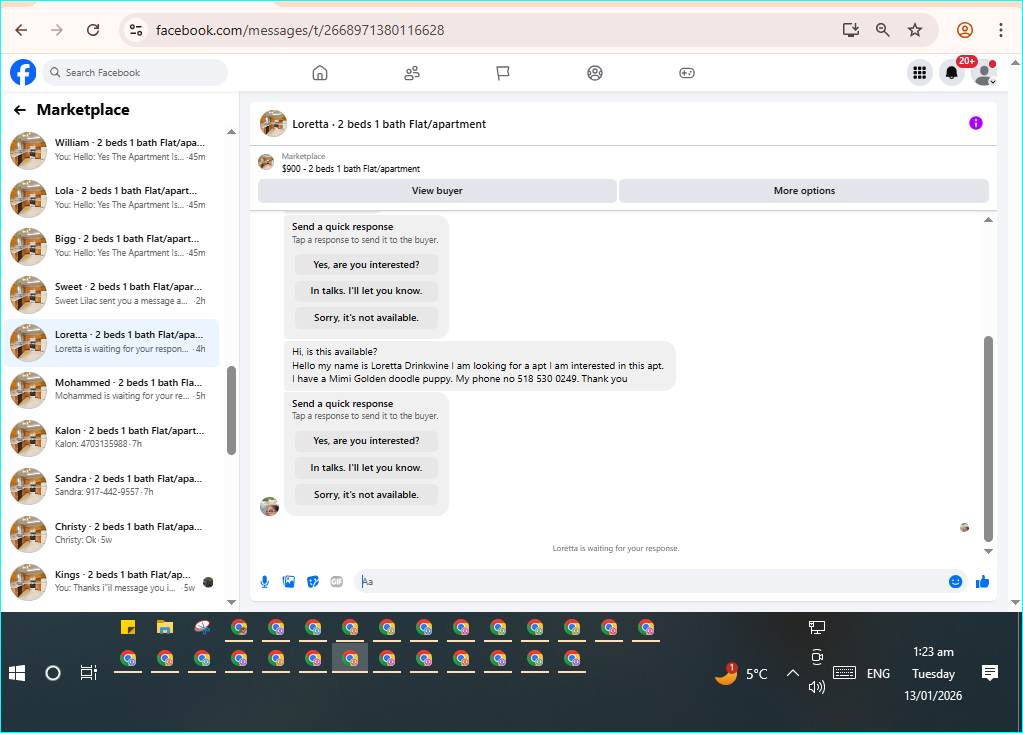Click the chat messages scrollbar thumb

click(x=988, y=438)
